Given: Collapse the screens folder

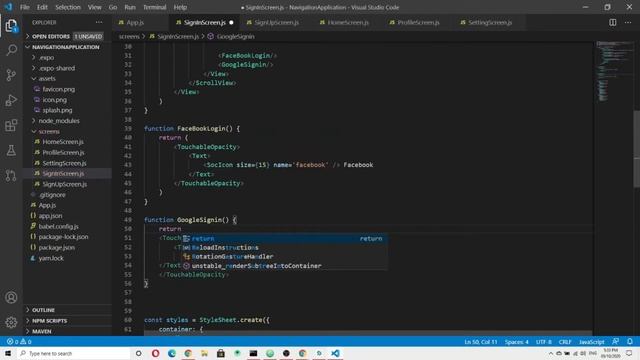Looking at the screenshot, I should click(x=49, y=131).
